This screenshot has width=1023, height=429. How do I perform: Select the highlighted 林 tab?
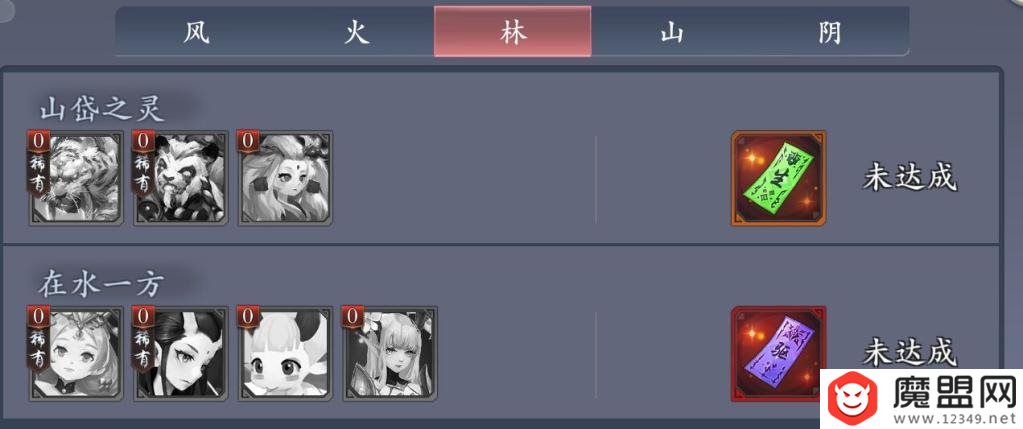[x=513, y=32]
